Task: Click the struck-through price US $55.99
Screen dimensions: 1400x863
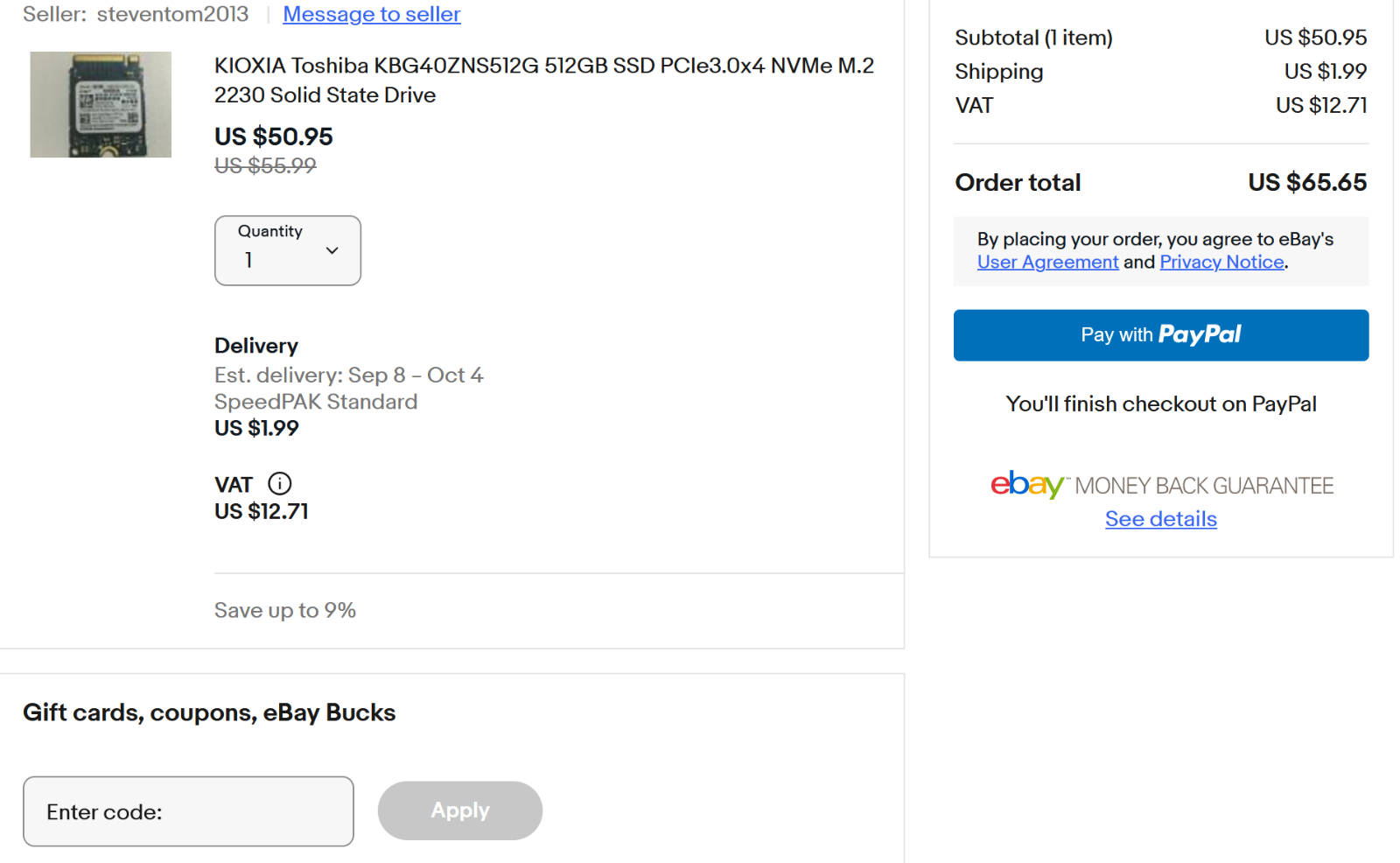Action: click(265, 165)
